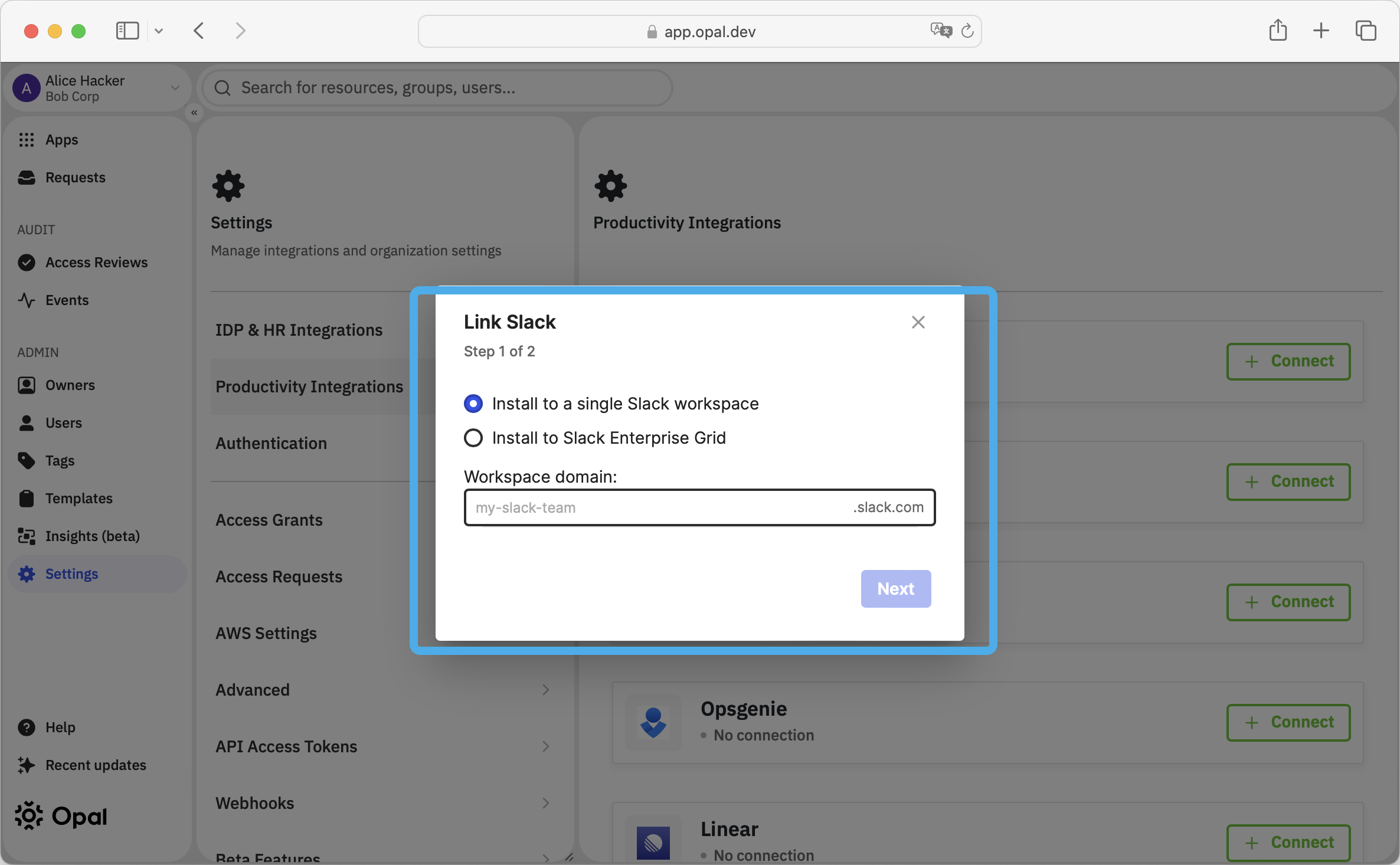Open the Safari share menu
1400x865 pixels.
(1278, 30)
